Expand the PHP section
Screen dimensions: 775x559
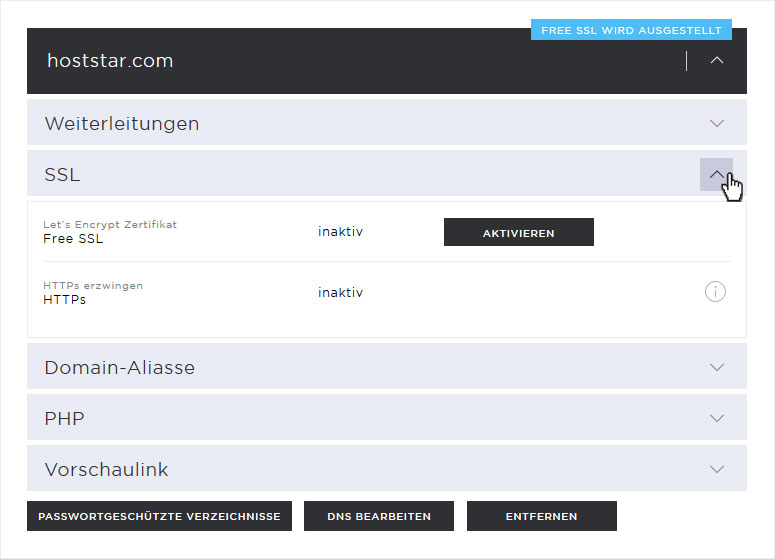coord(717,418)
